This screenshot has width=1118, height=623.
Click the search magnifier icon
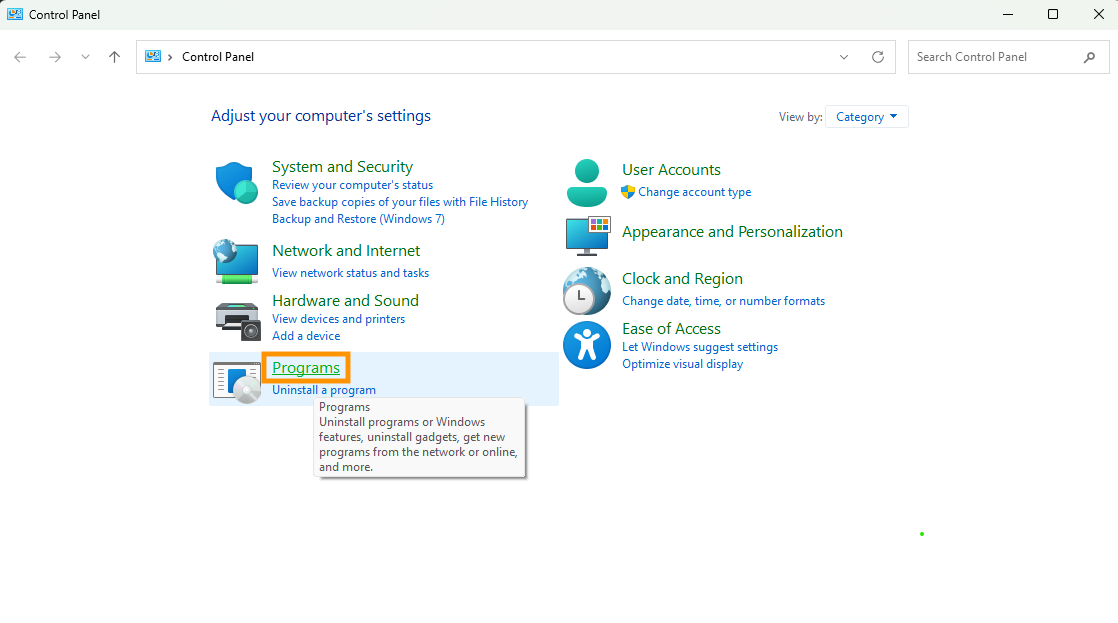(1089, 57)
